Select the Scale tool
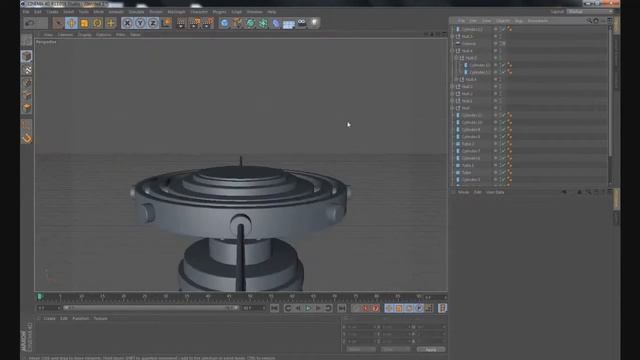The height and width of the screenshot is (360, 640). pos(84,23)
